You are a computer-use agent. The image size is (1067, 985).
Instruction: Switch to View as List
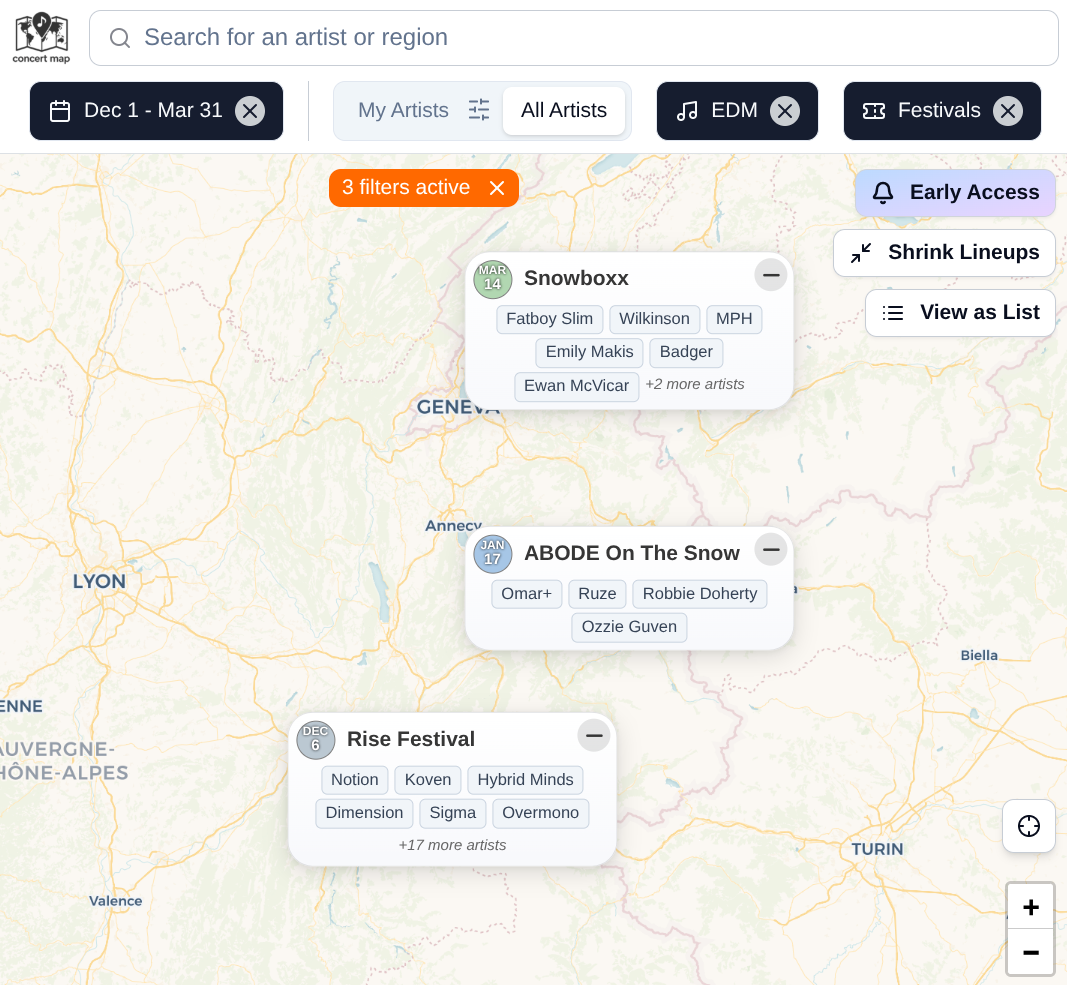(960, 313)
